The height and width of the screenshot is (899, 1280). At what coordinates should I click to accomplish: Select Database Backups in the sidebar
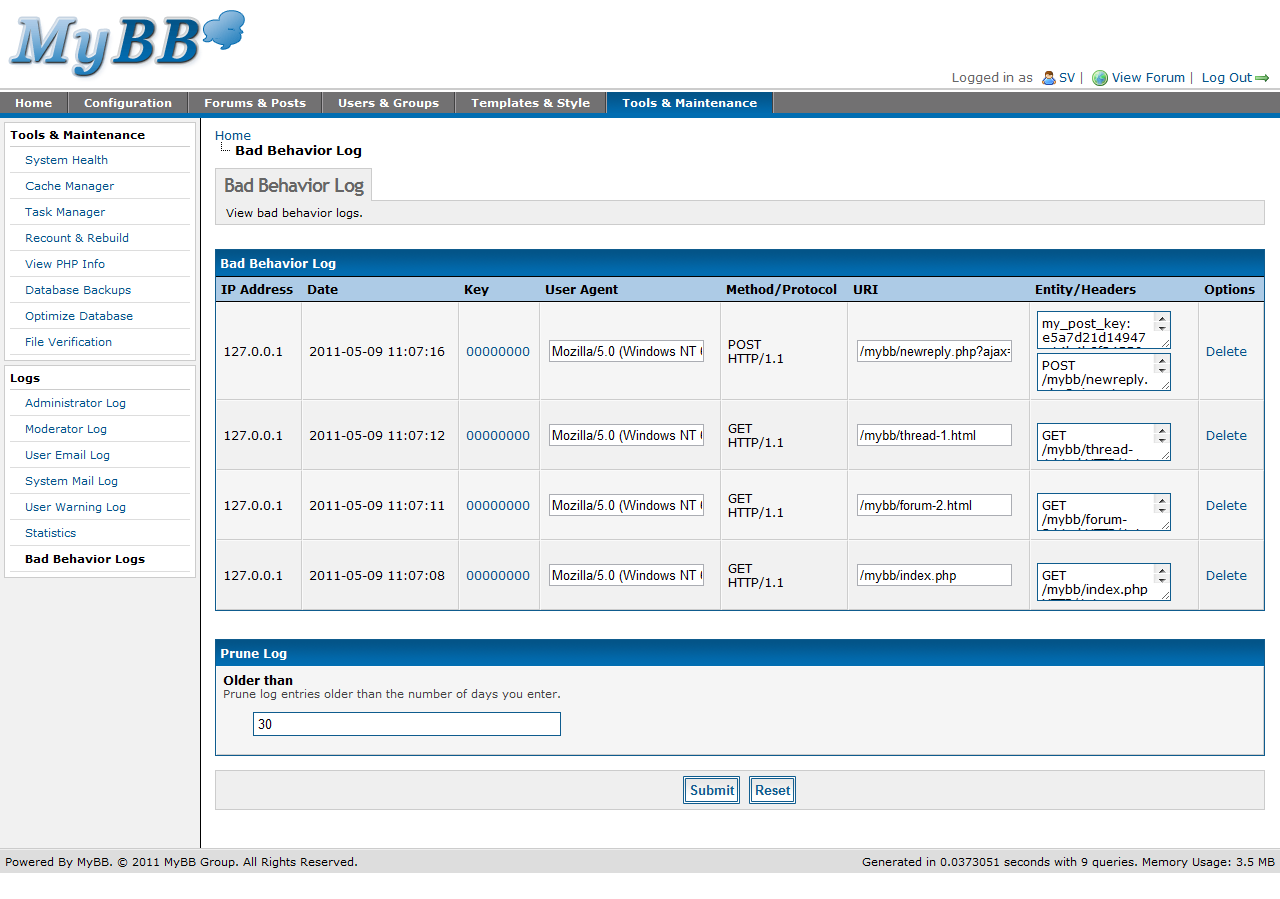(78, 290)
